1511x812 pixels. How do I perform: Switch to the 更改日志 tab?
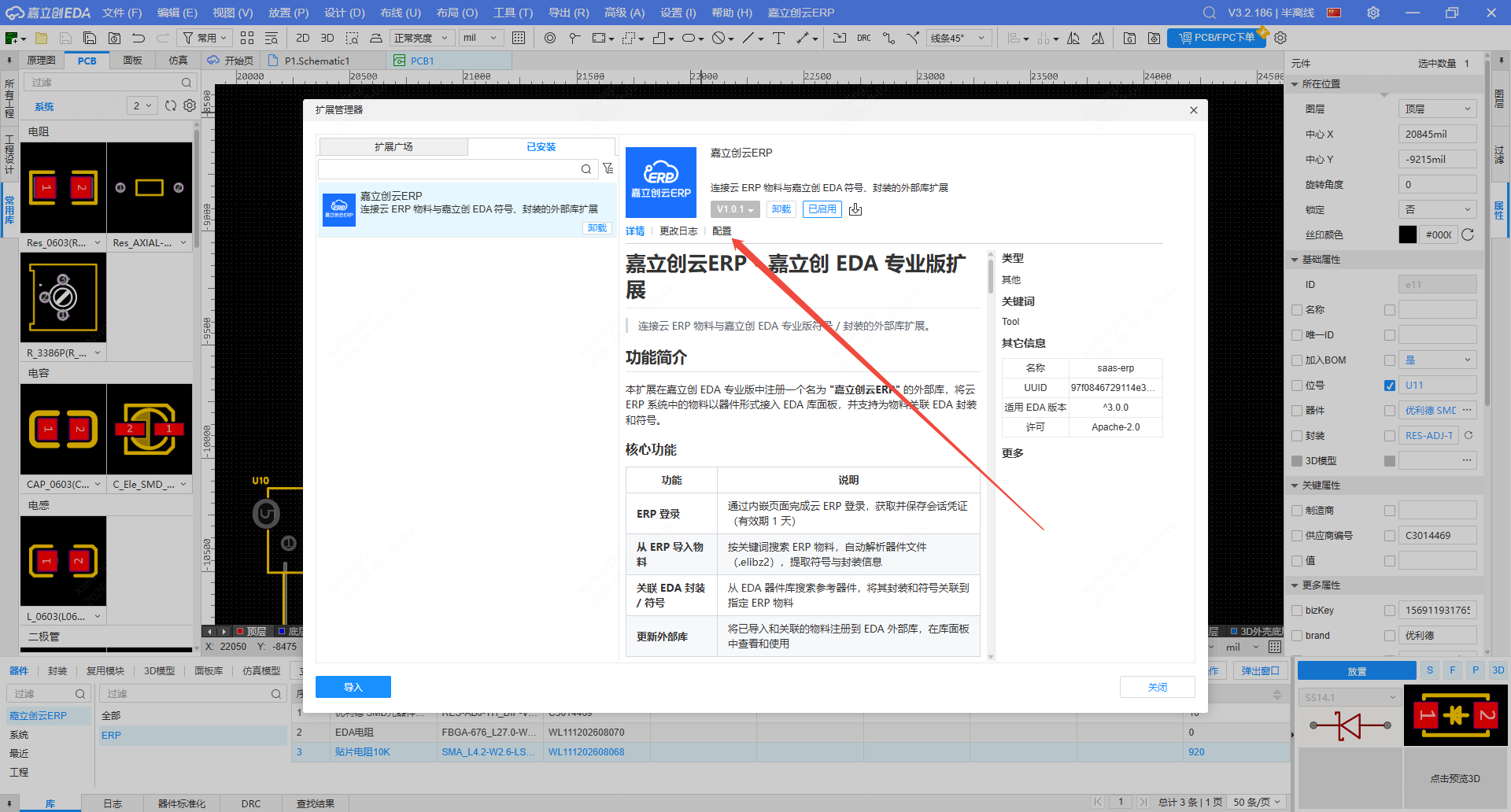pos(678,231)
